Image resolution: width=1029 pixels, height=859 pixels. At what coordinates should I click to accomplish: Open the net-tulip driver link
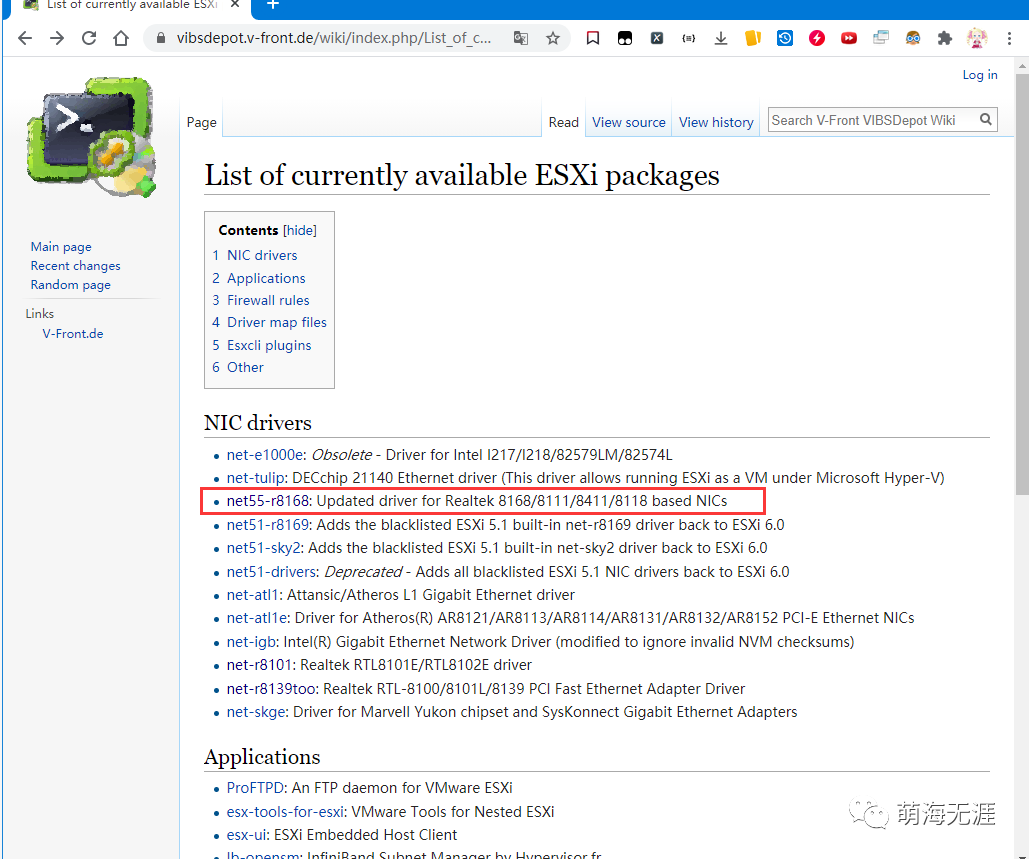[255, 478]
